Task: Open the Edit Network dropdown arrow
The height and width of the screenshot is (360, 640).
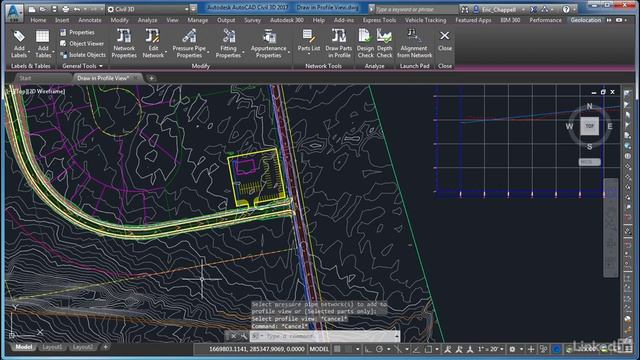Action: [x=166, y=53]
